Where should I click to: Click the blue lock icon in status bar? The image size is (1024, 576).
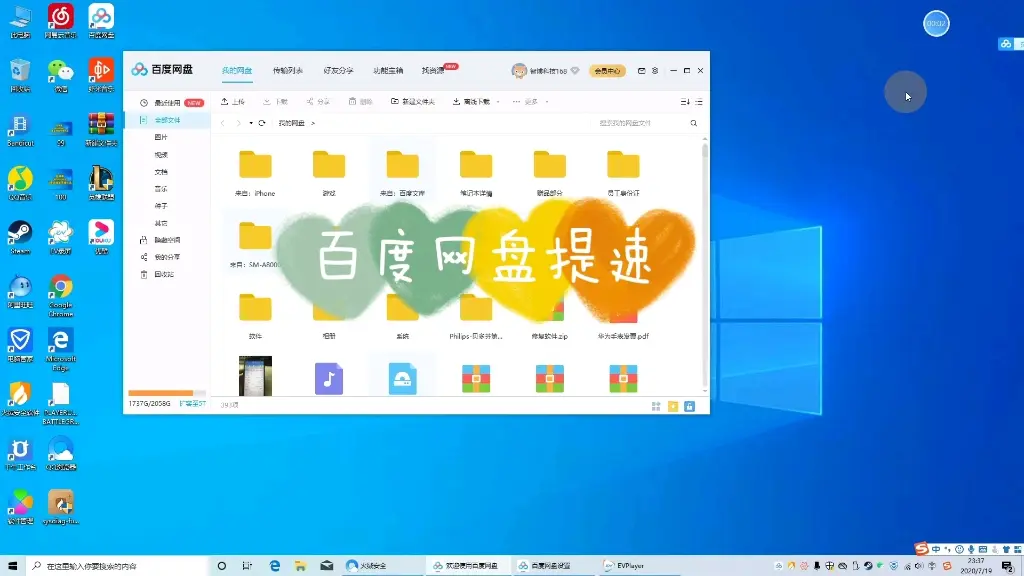point(689,406)
